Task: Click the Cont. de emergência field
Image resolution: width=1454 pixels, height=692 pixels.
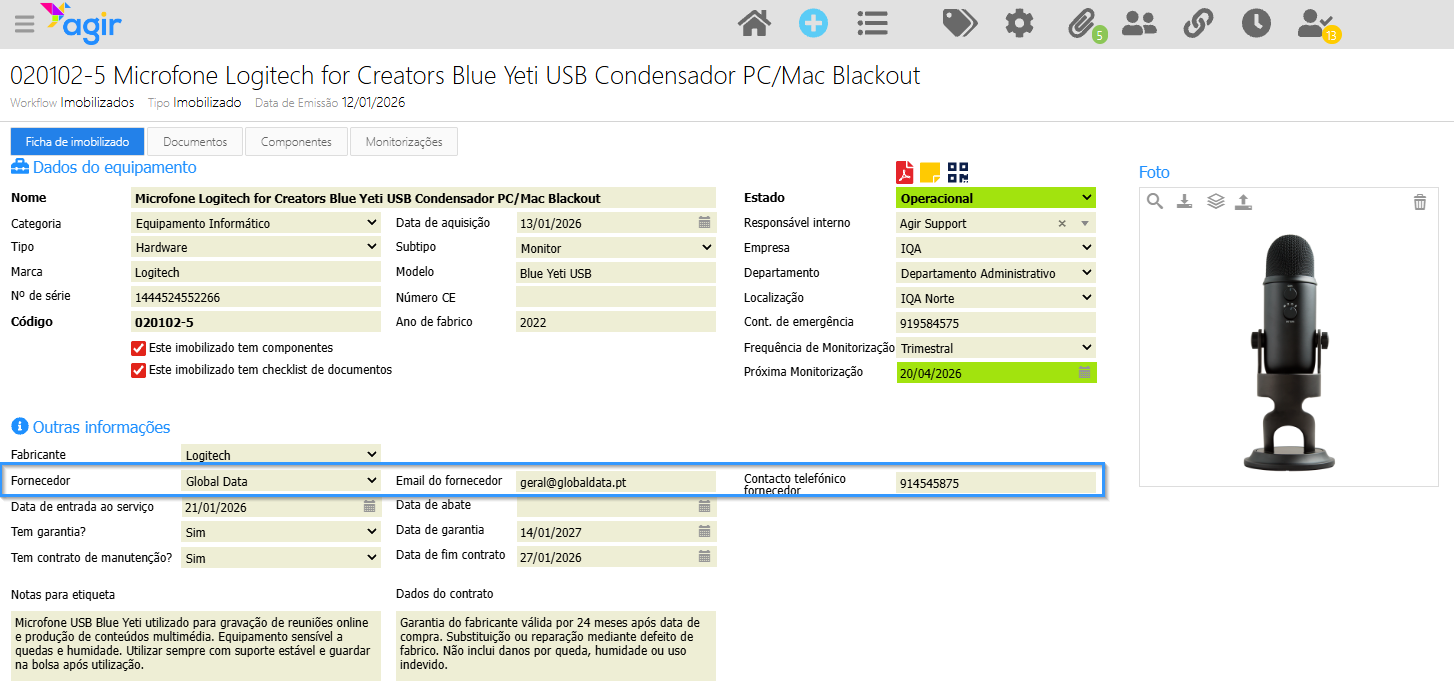Action: click(x=996, y=323)
